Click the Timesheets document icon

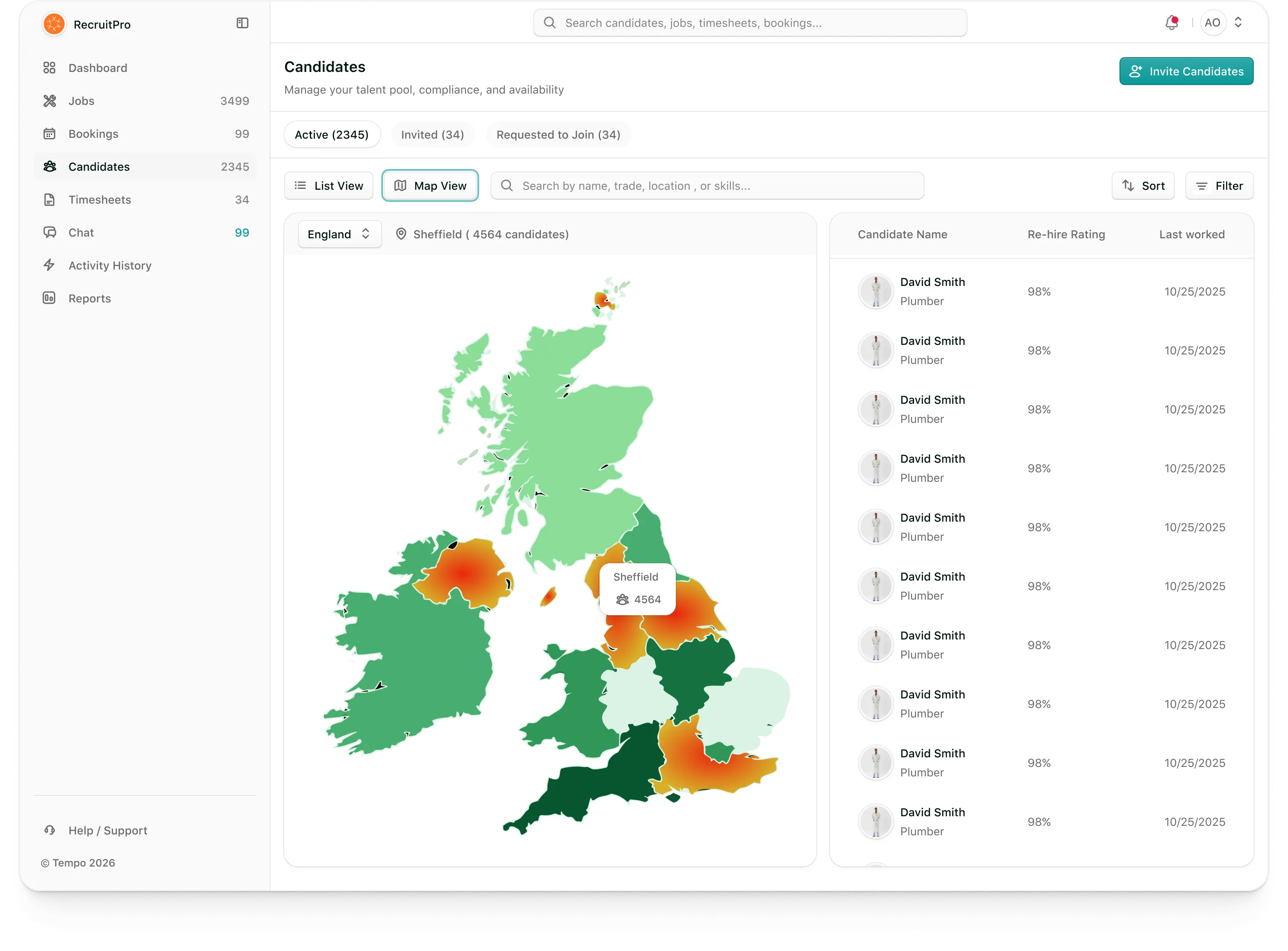click(49, 200)
